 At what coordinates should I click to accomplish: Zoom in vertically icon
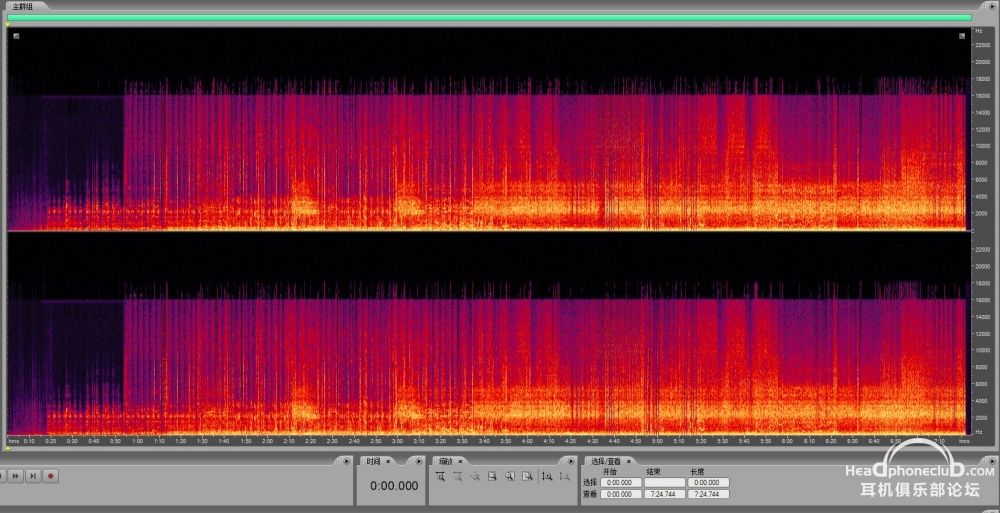(547, 476)
